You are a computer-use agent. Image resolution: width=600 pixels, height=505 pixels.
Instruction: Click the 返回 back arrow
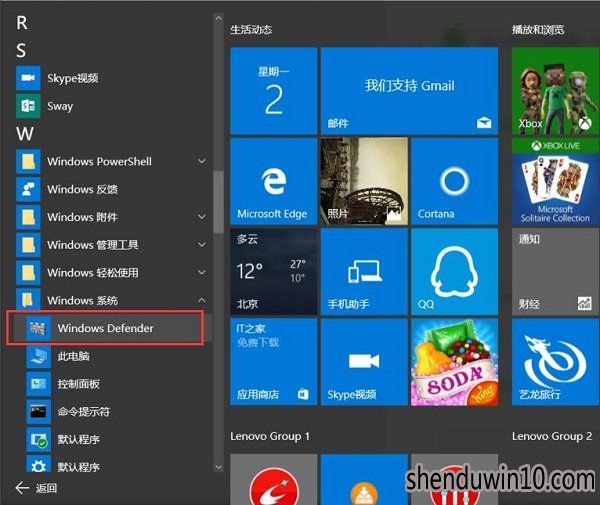[22, 488]
